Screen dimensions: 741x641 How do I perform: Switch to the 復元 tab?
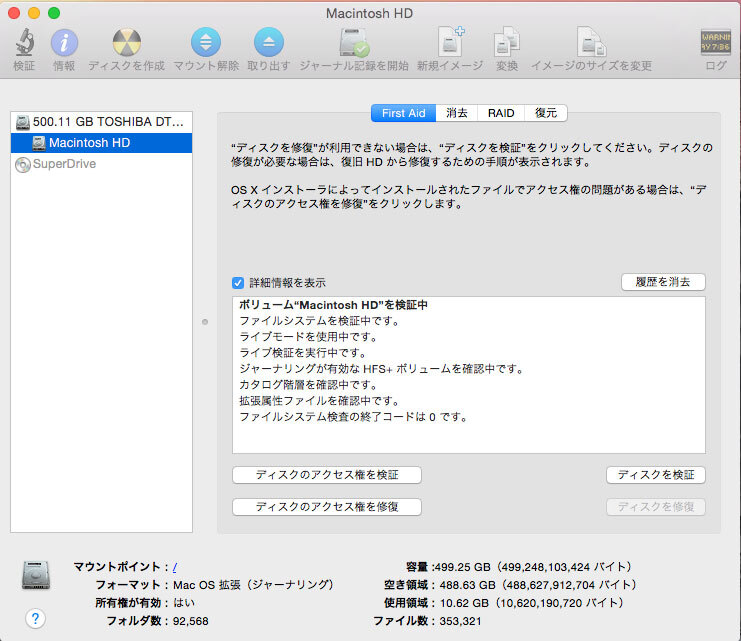(x=546, y=113)
